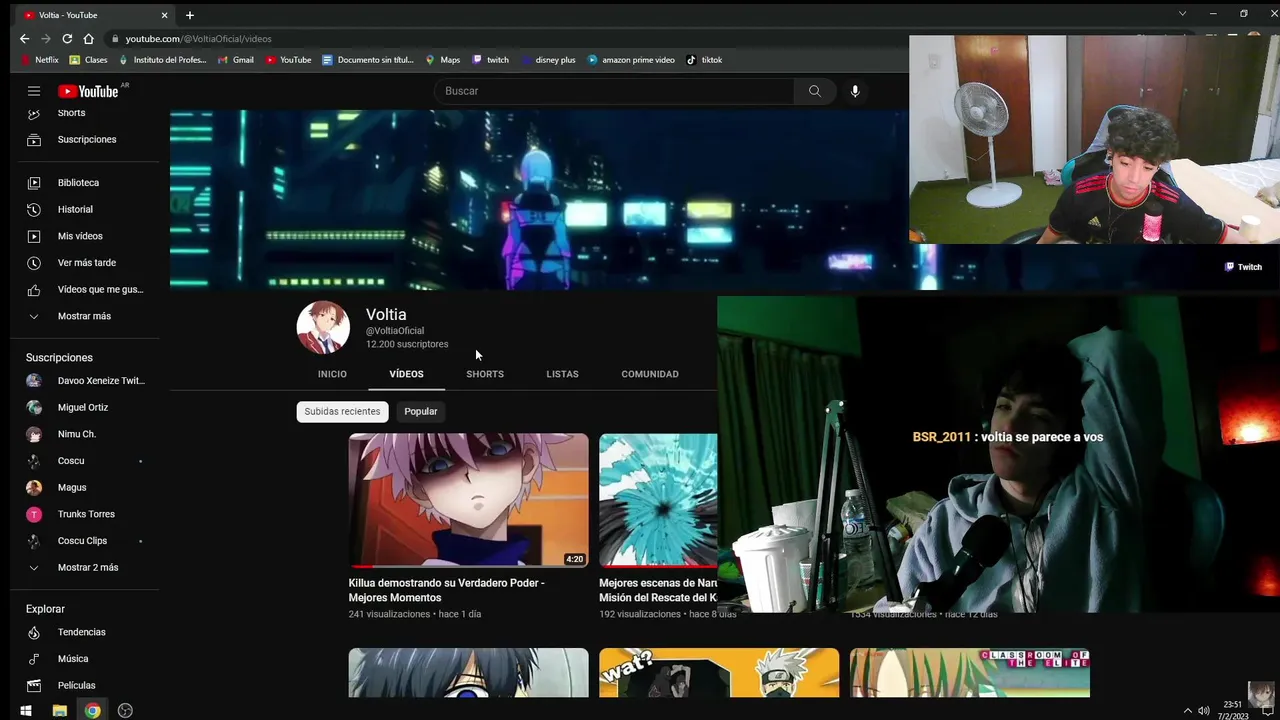The width and height of the screenshot is (1280, 720).
Task: Open Tendencias flame icon
Action: coord(34,632)
